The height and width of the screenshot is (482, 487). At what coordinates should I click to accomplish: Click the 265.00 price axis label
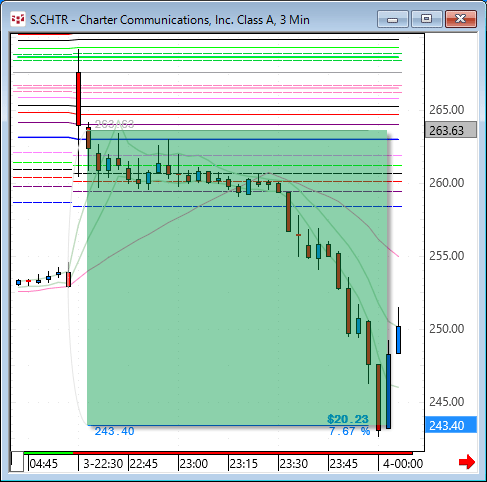tap(446, 110)
